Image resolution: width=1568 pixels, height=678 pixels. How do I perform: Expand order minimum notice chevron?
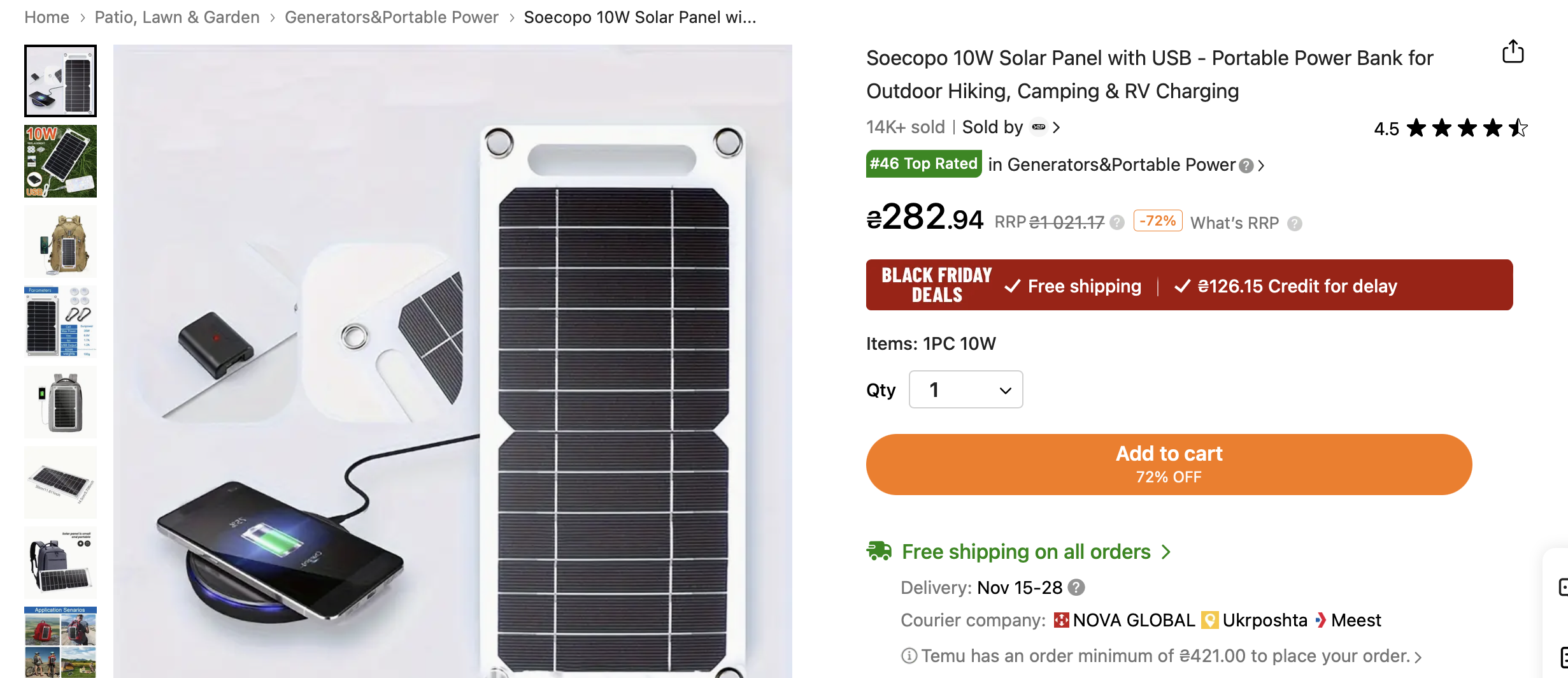(1418, 657)
